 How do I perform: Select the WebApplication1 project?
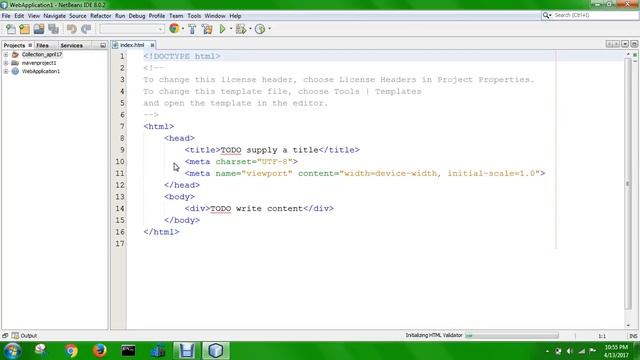[41, 71]
